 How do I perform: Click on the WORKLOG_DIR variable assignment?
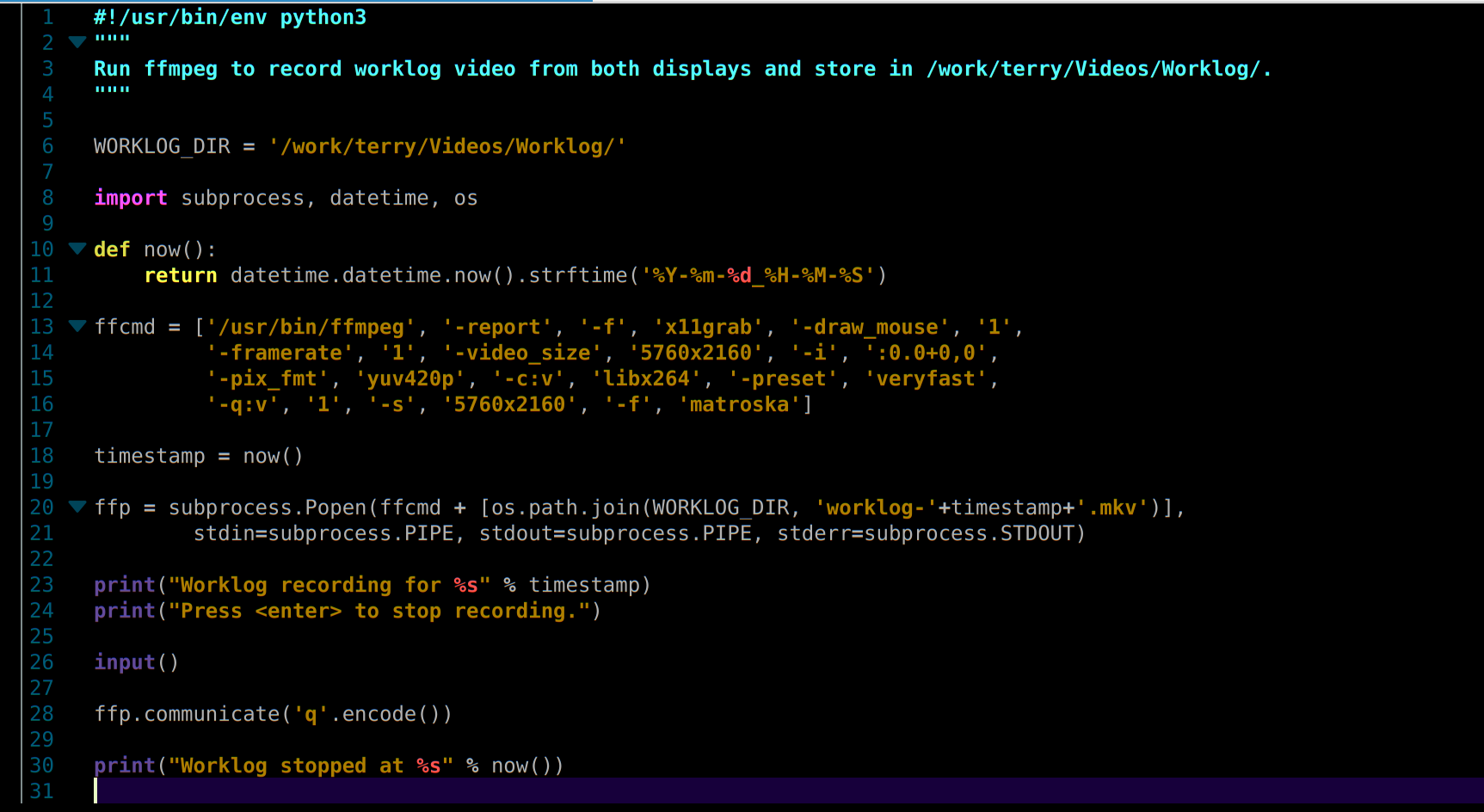click(x=162, y=146)
